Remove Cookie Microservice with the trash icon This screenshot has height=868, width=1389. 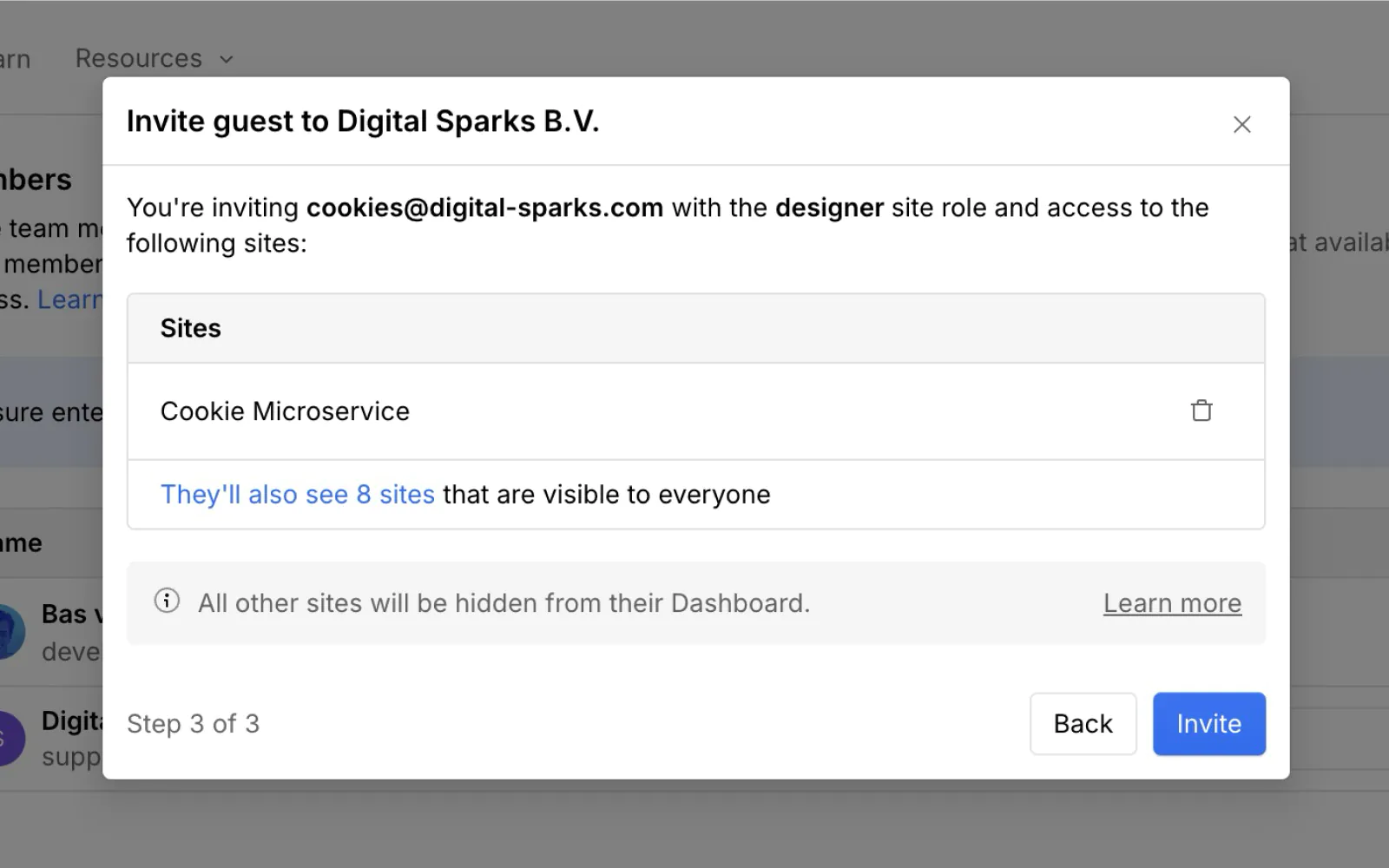pos(1201,411)
